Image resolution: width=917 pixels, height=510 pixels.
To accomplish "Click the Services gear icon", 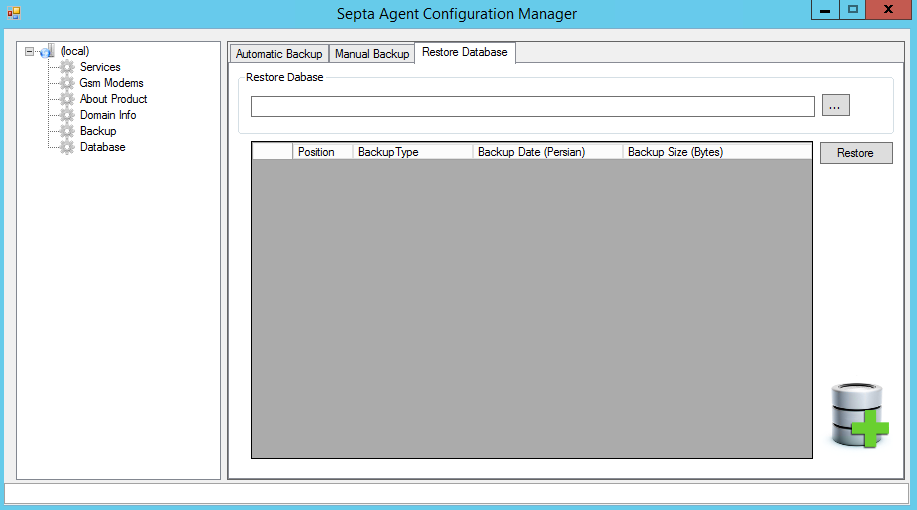I will (x=67, y=67).
